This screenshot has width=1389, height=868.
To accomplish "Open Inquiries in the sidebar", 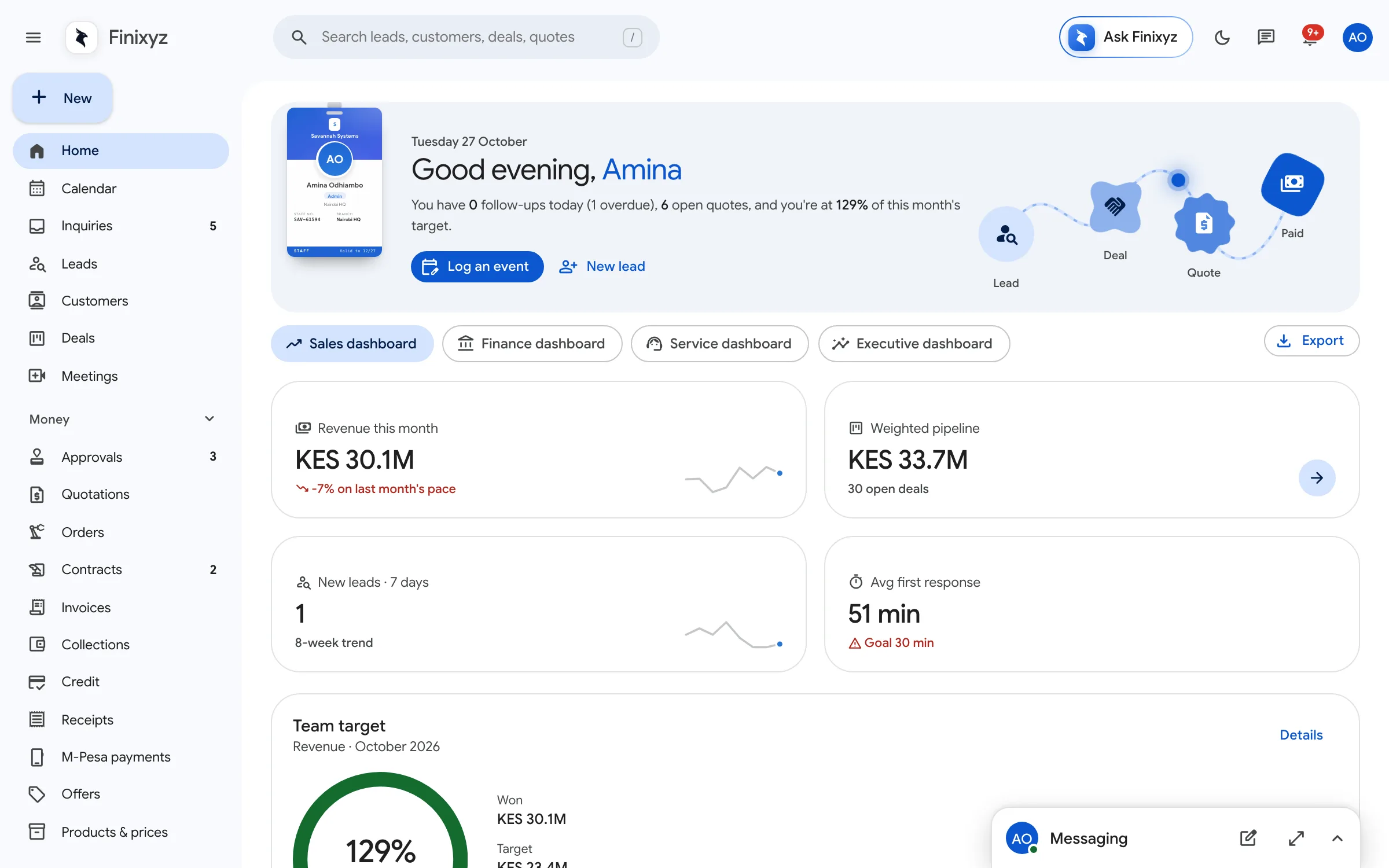I will point(121,226).
